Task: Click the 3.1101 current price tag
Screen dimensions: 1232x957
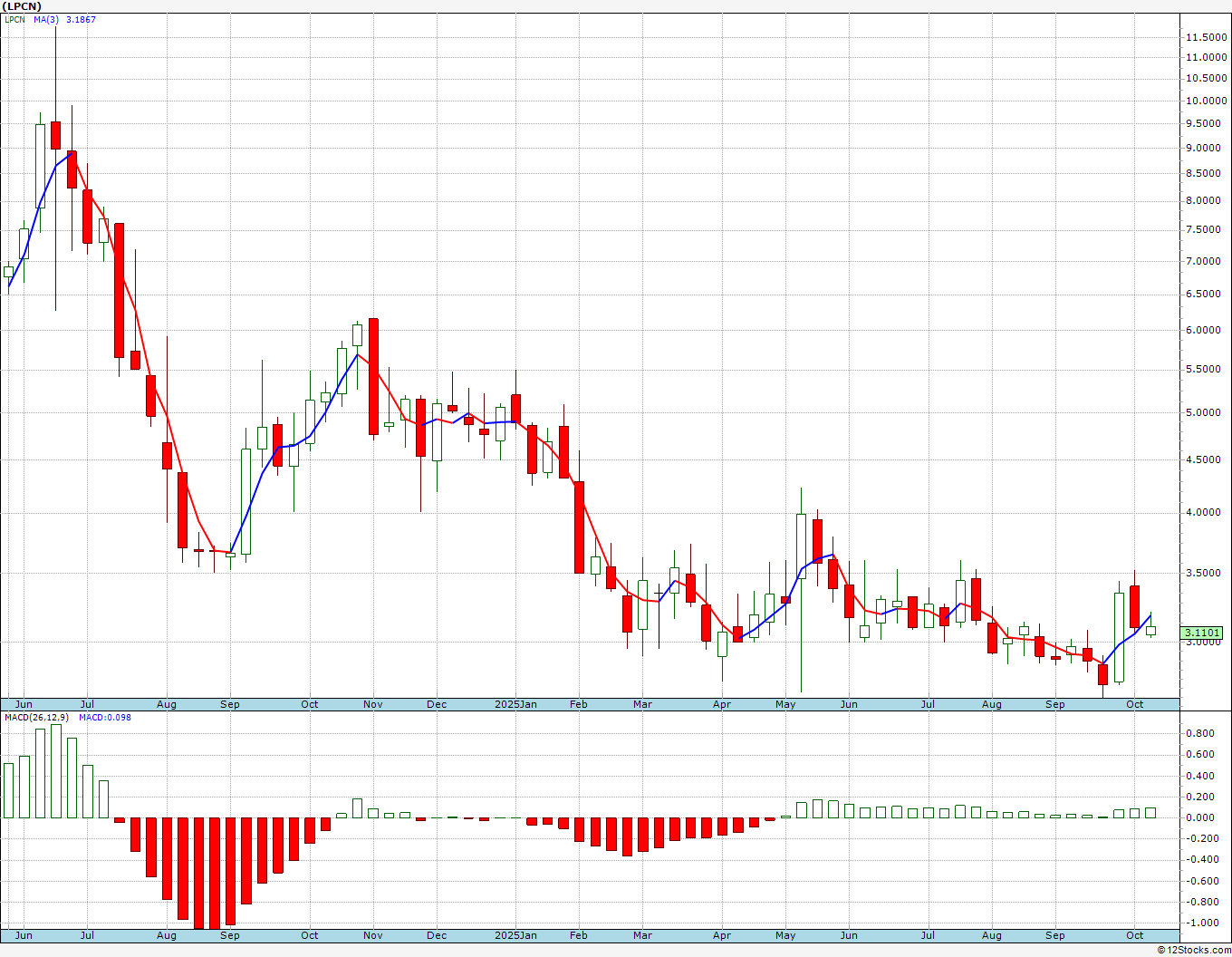Action: [1202, 633]
